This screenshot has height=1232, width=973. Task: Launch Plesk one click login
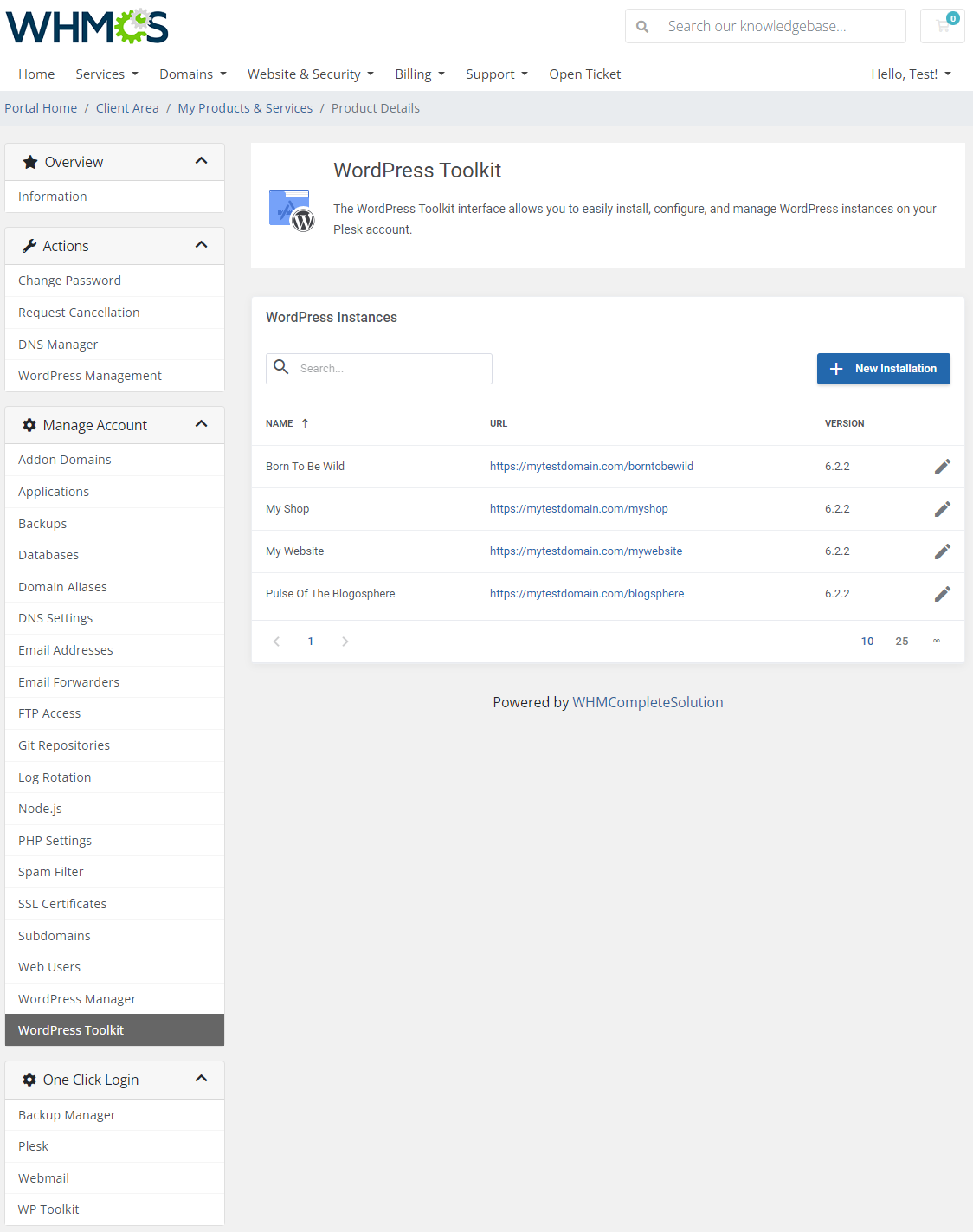pos(114,1146)
